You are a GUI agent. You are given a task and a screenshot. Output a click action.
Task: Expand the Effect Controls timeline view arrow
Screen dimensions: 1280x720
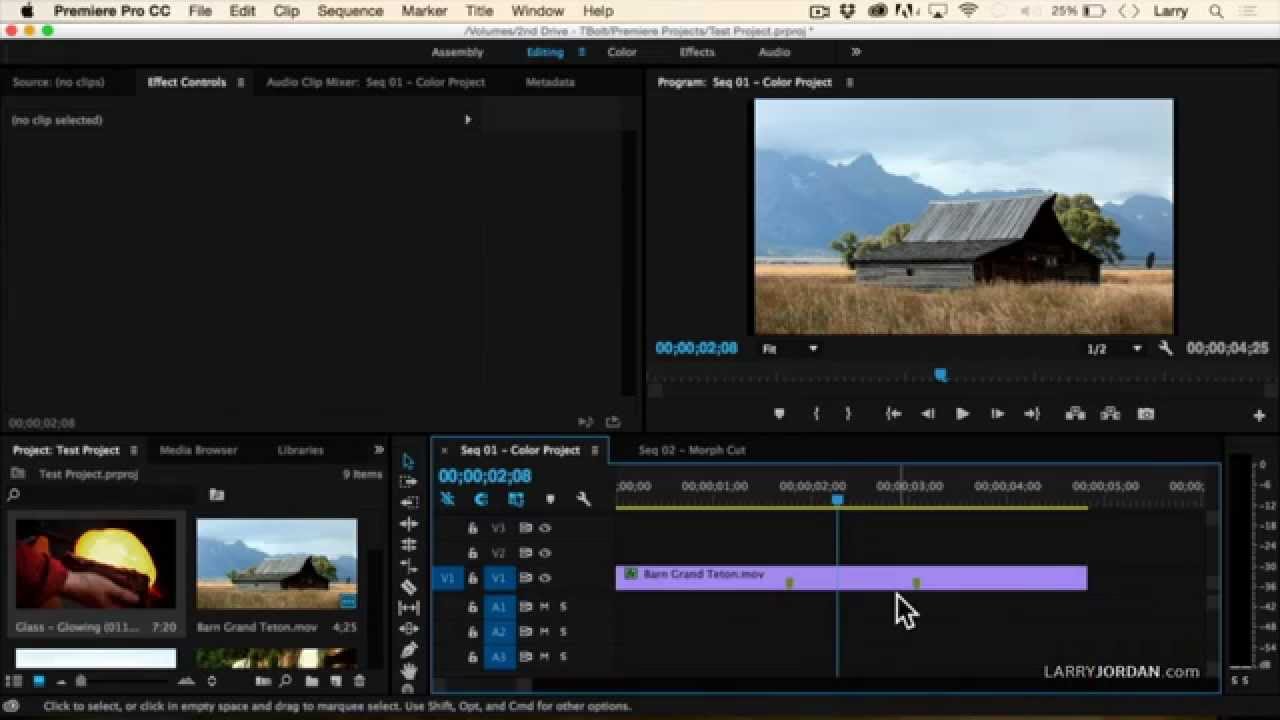(x=467, y=120)
